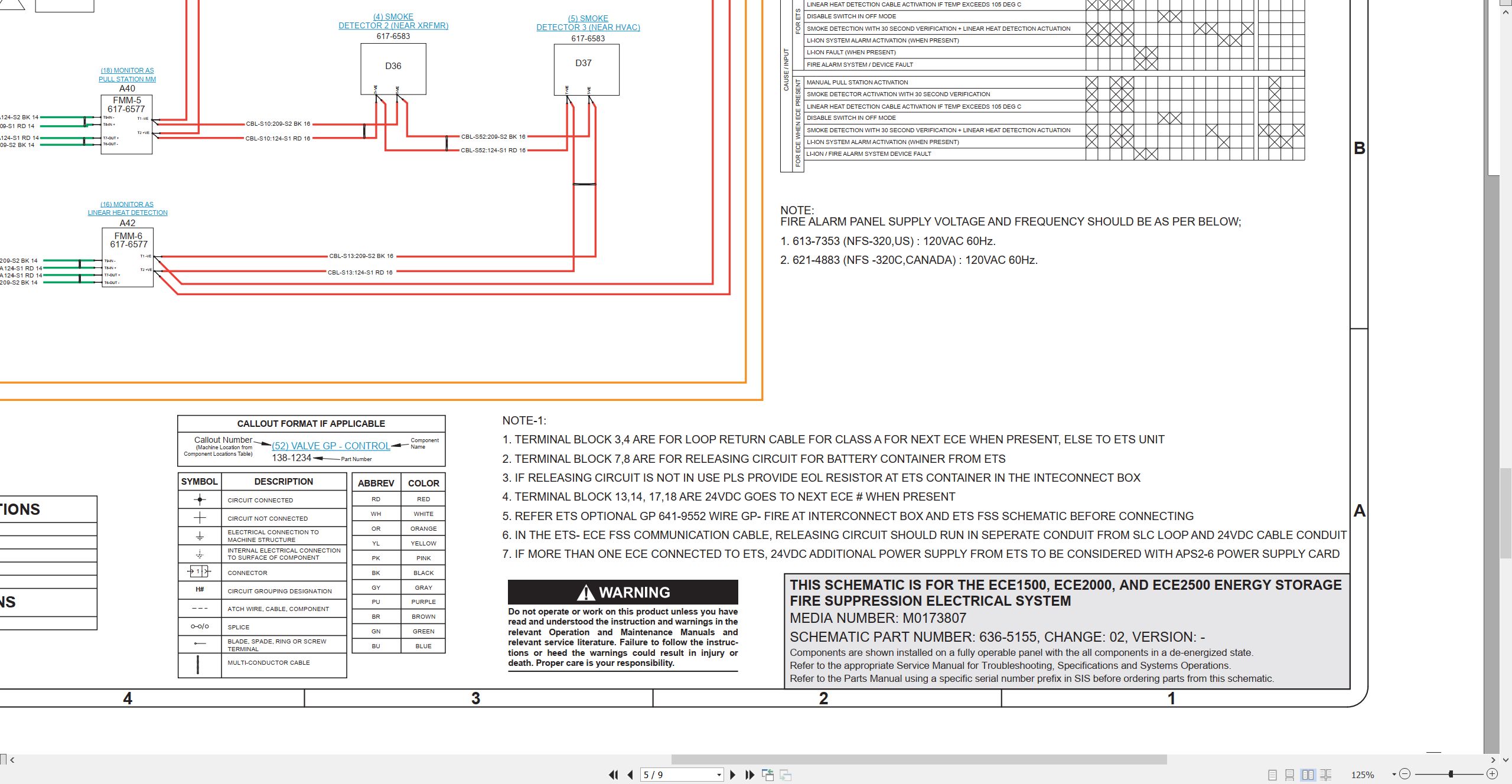Click the cable label CBL-S52:124-S1 RD 16
Screen dimensions: 1512x784
coord(493,150)
